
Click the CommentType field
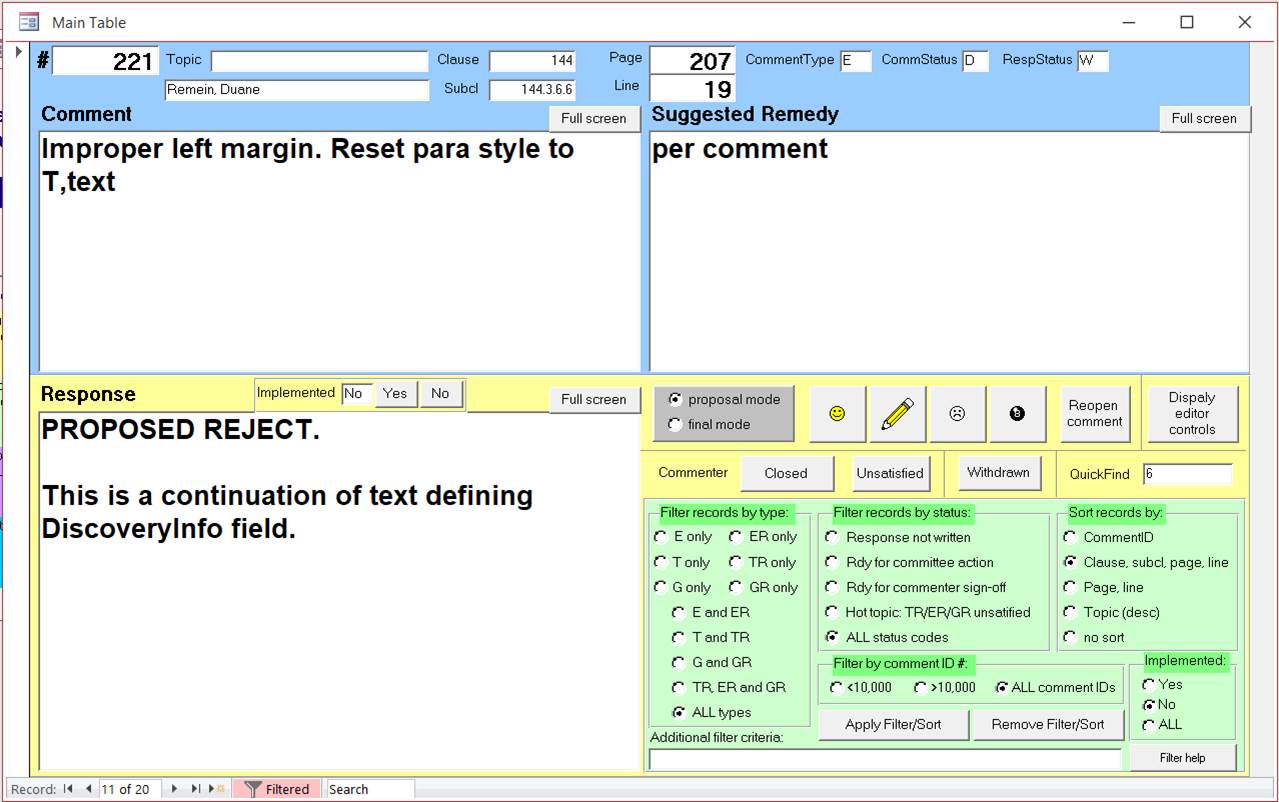click(856, 61)
